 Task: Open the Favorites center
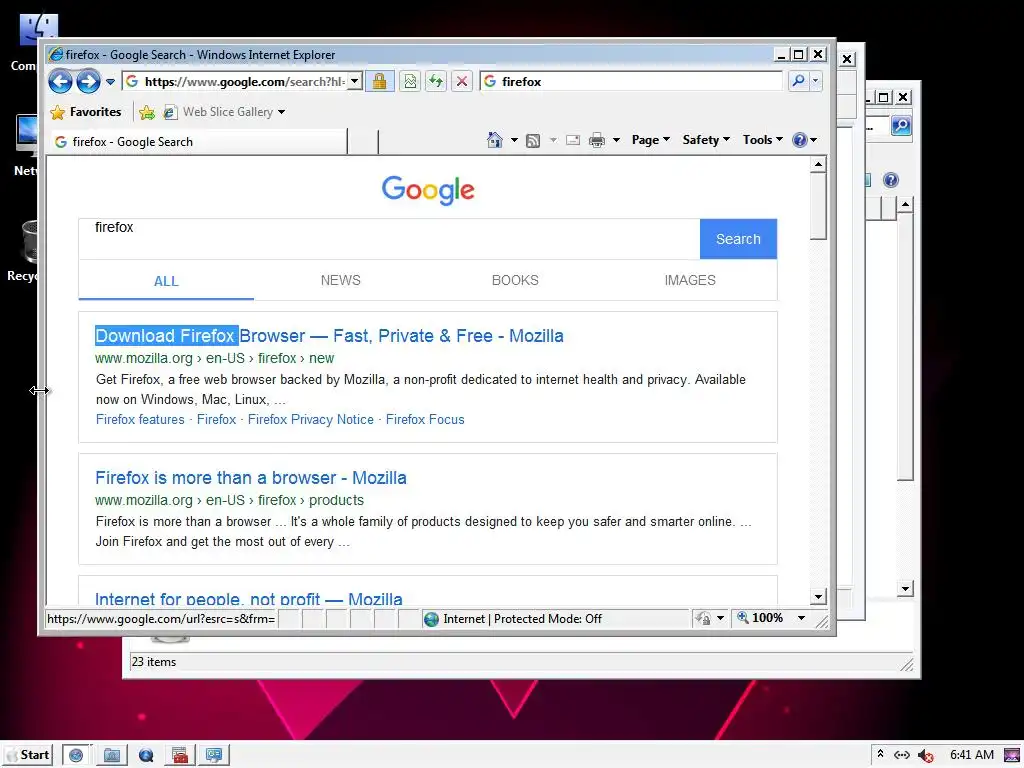click(86, 112)
